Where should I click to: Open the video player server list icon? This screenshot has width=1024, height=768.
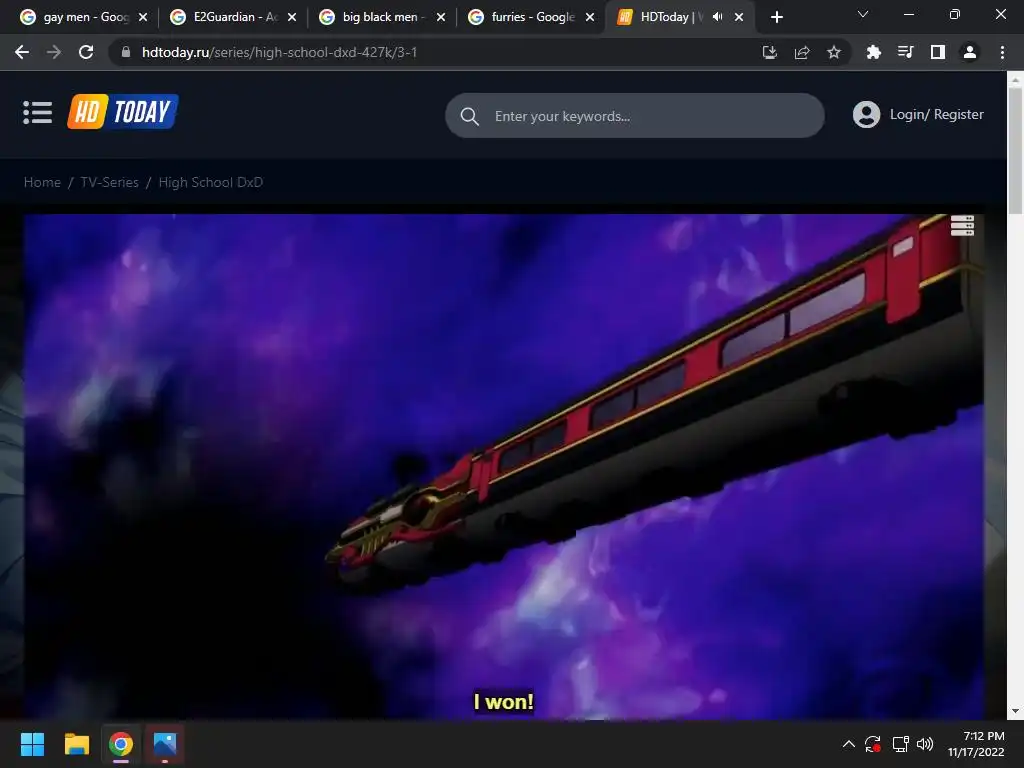pos(962,225)
